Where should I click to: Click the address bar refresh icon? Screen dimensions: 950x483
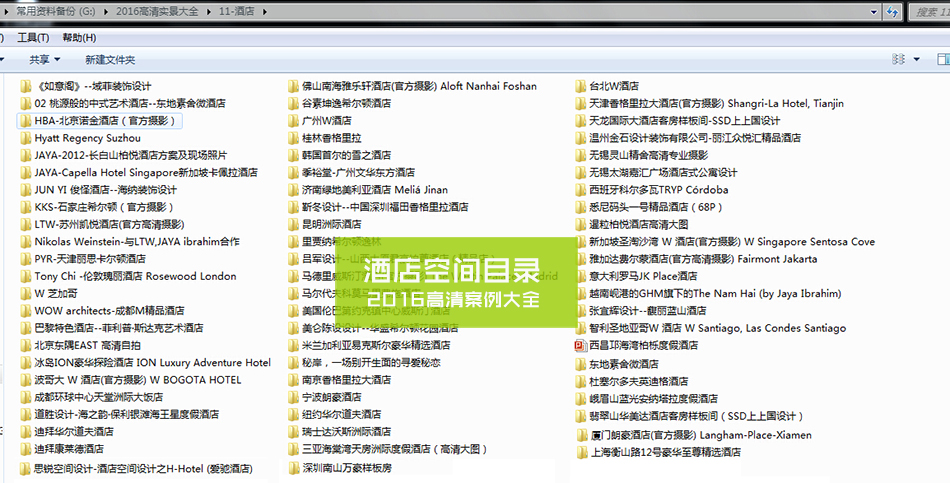892,12
